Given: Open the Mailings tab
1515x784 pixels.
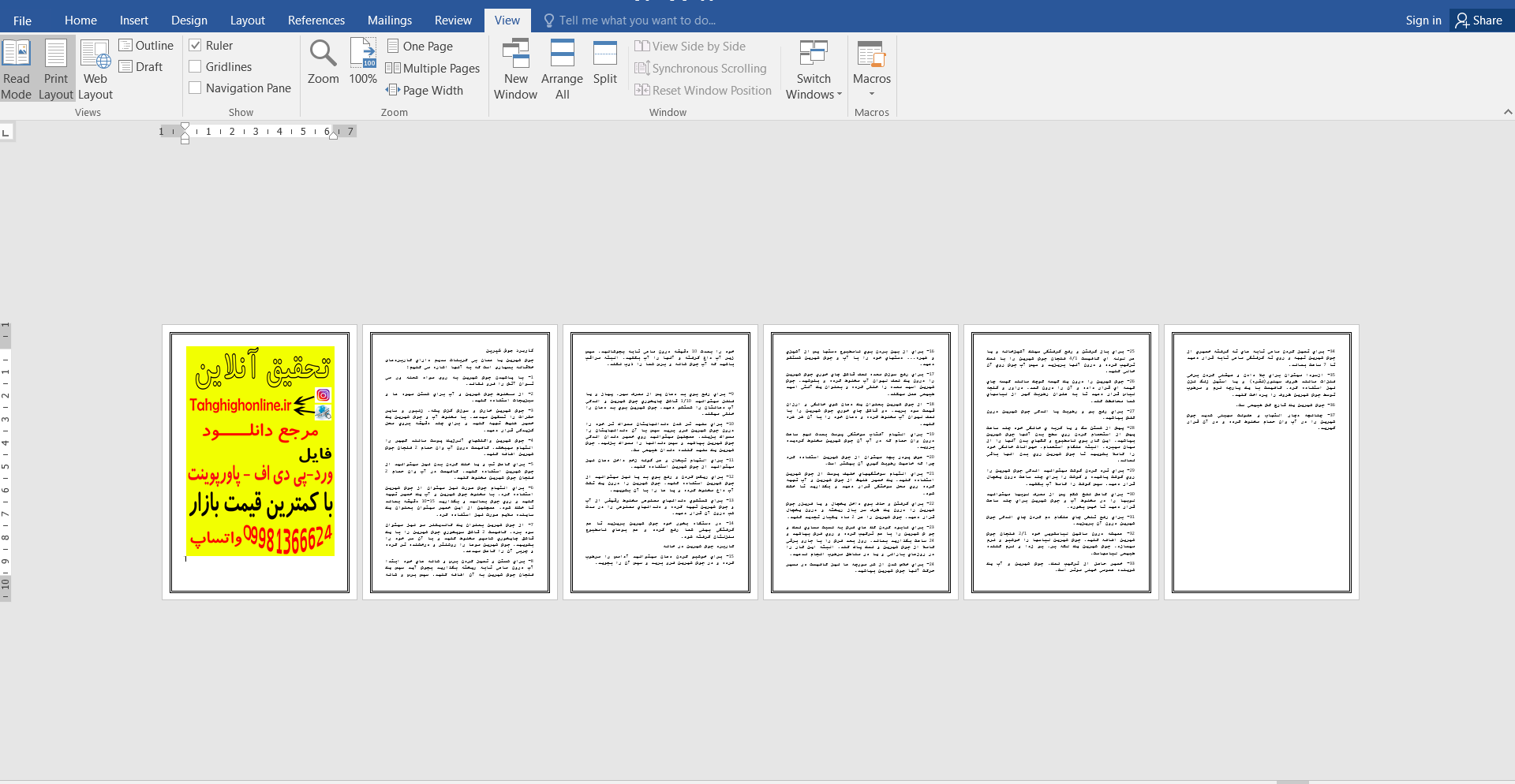Looking at the screenshot, I should click(390, 21).
